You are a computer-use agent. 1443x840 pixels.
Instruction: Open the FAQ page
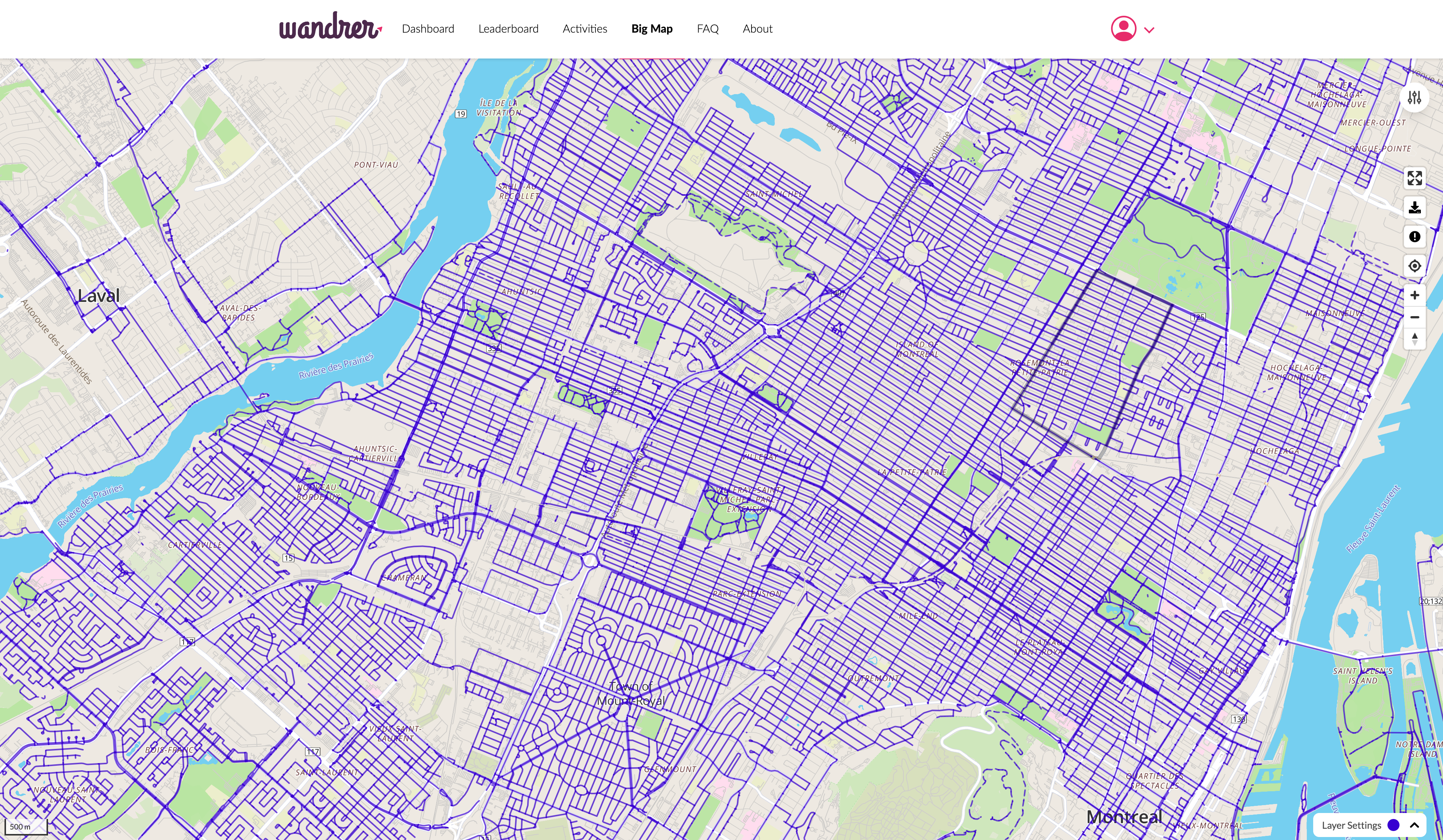pyautogui.click(x=707, y=28)
